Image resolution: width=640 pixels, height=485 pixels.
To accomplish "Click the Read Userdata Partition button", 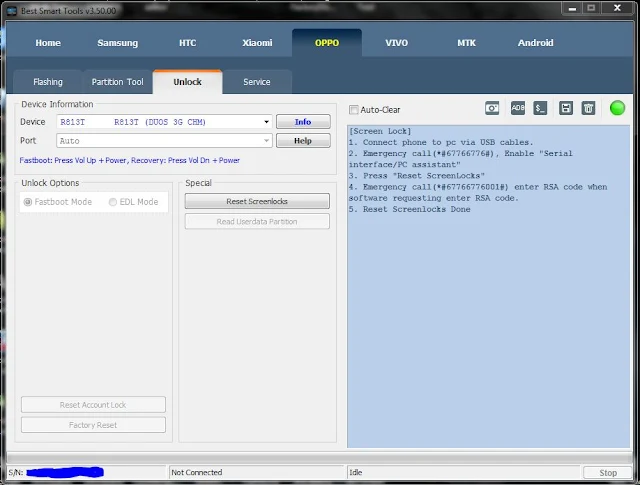I will pos(257,222).
